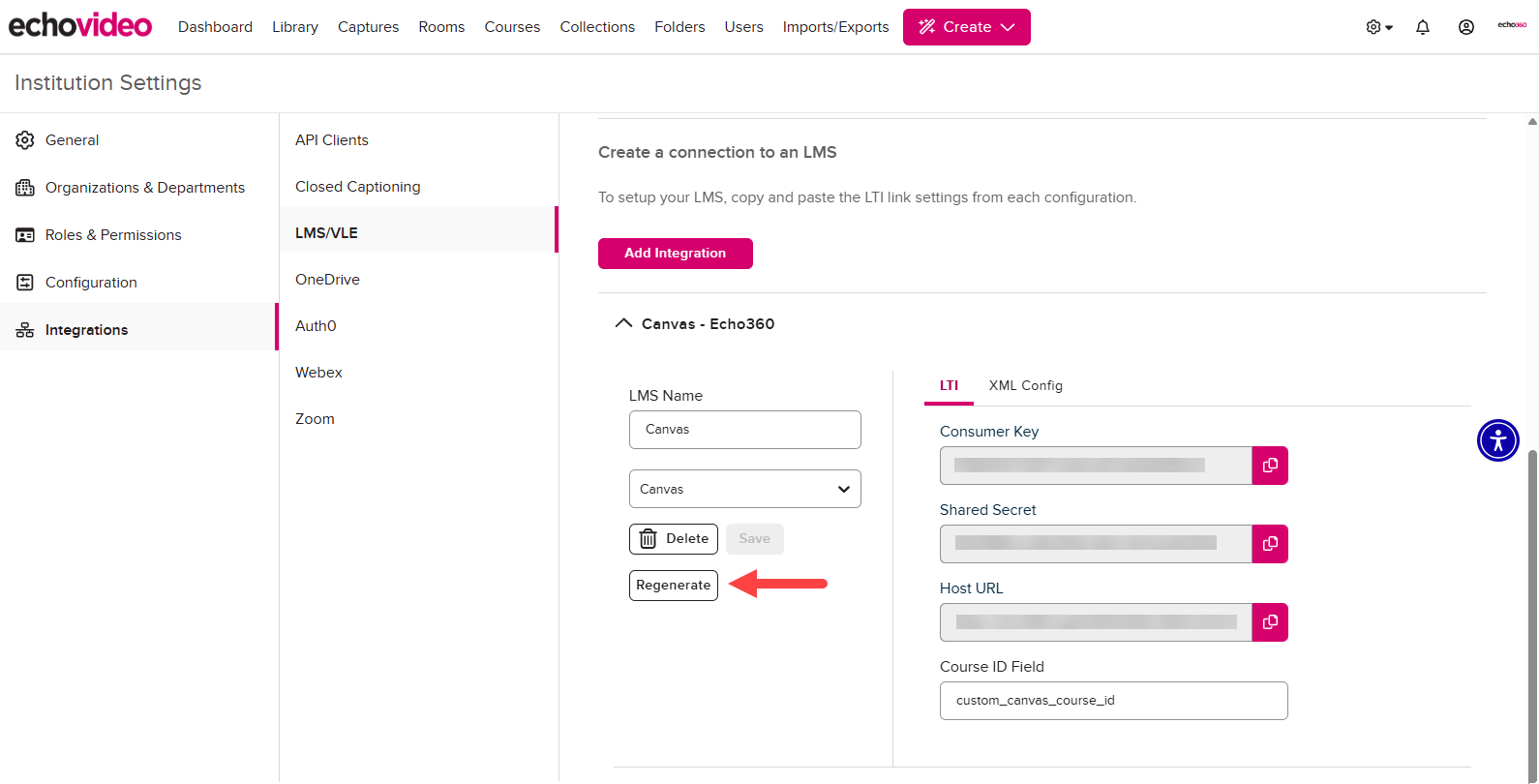Image resolution: width=1539 pixels, height=784 pixels.
Task: Click the Institution Settings heading
Action: click(x=108, y=83)
